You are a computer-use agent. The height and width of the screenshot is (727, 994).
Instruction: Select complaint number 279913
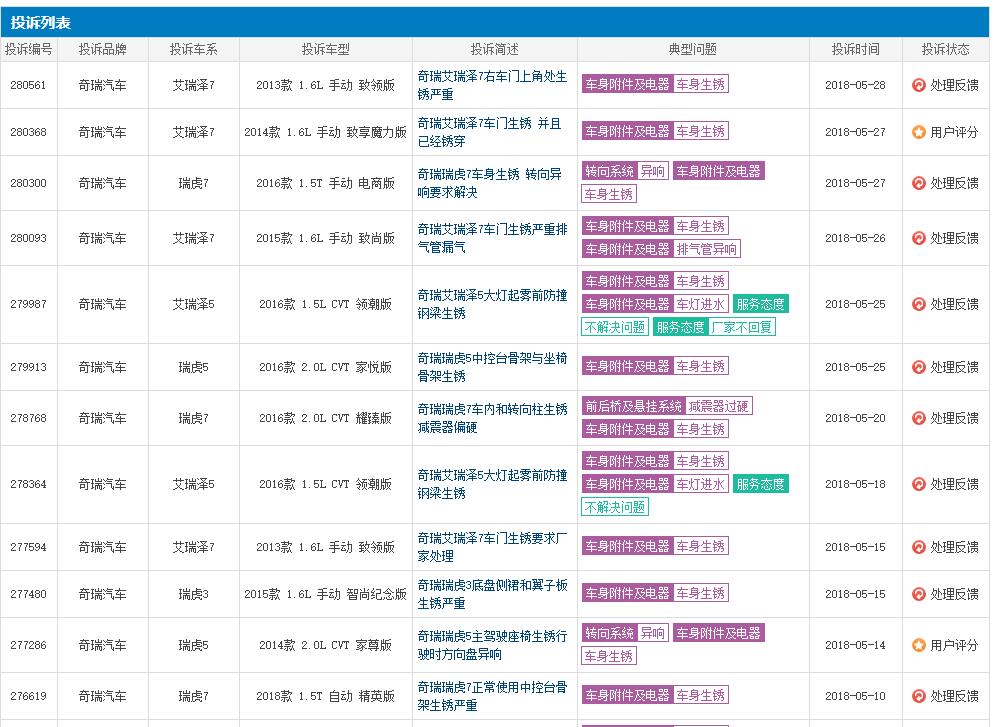pos(29,367)
